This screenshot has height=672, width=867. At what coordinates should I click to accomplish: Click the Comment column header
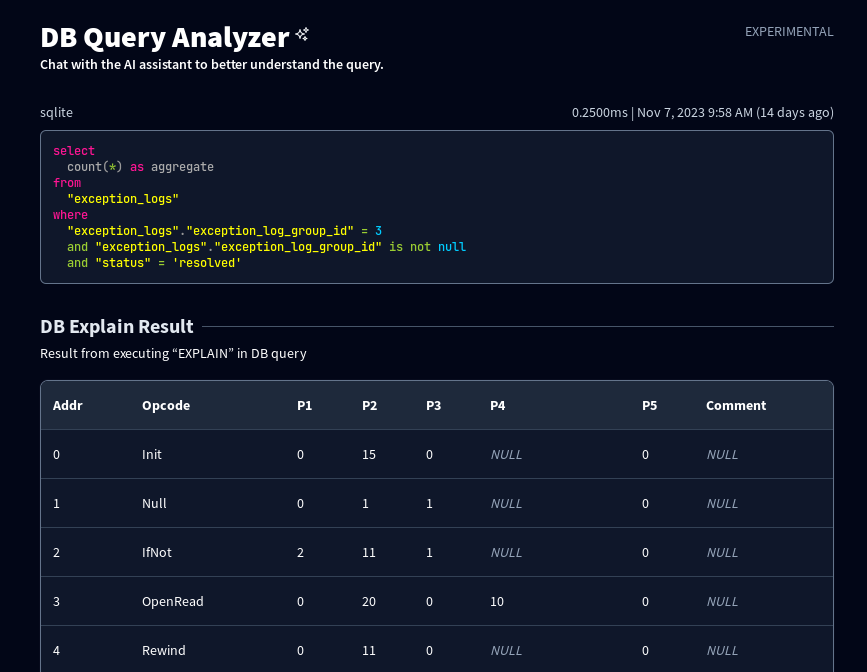pos(736,405)
